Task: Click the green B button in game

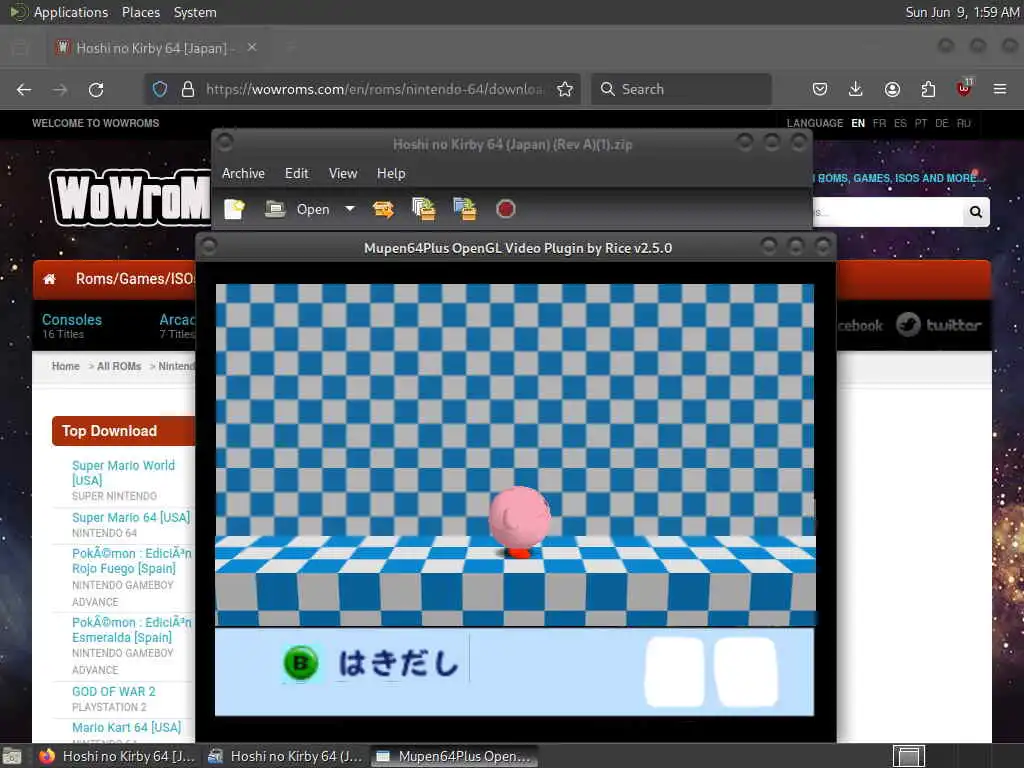Action: (301, 664)
